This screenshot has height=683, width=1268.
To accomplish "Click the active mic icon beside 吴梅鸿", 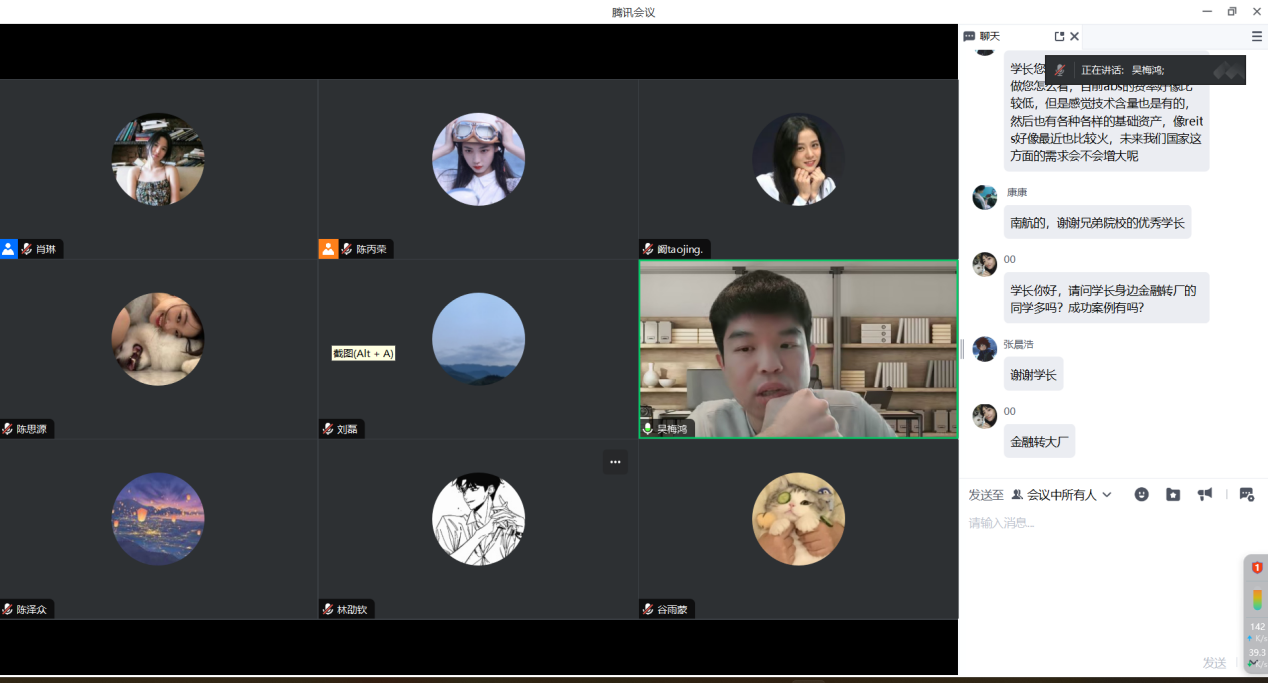I will click(x=648, y=429).
